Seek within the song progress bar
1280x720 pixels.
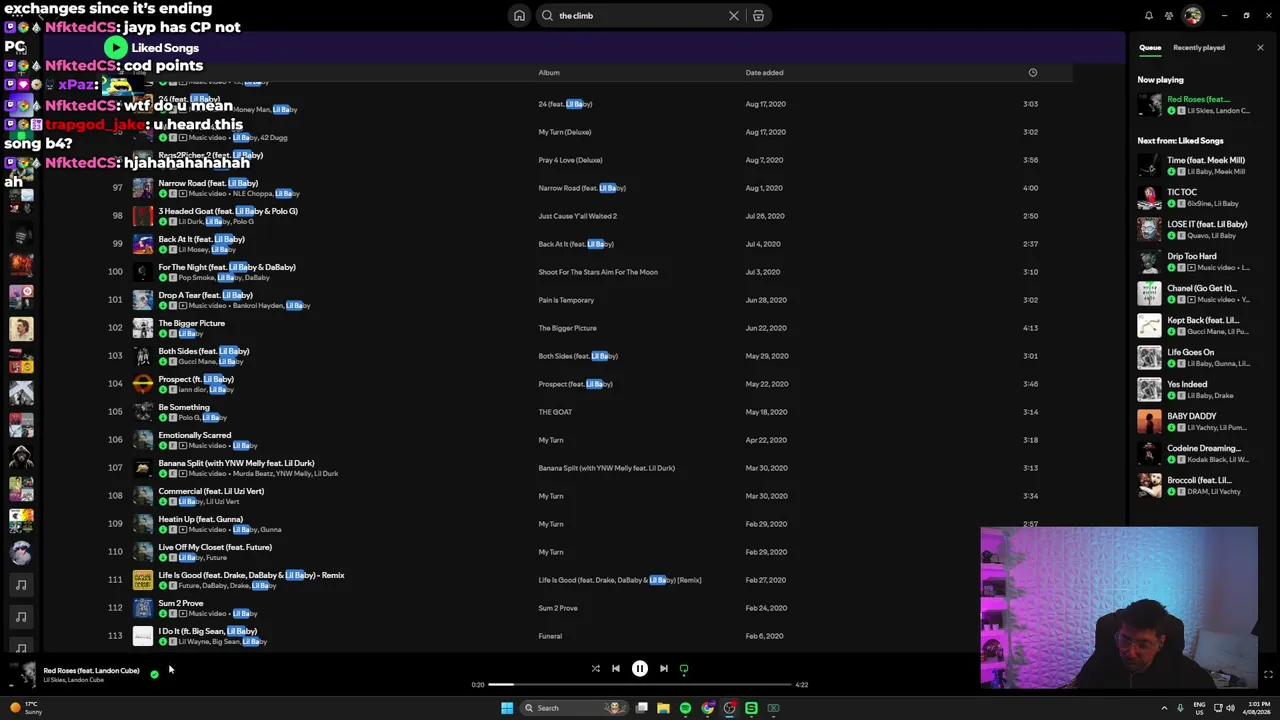click(x=640, y=685)
